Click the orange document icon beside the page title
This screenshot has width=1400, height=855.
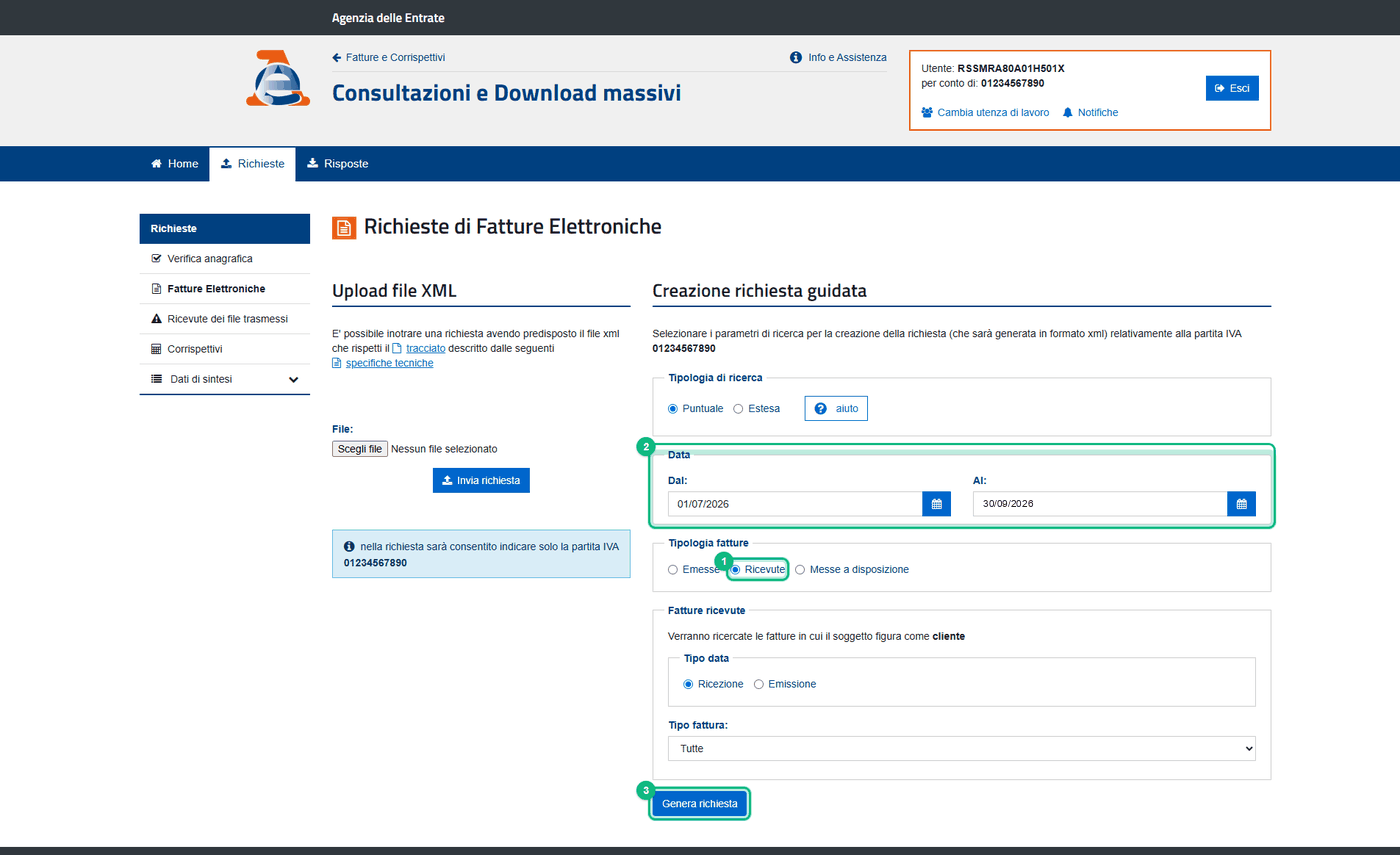343,227
